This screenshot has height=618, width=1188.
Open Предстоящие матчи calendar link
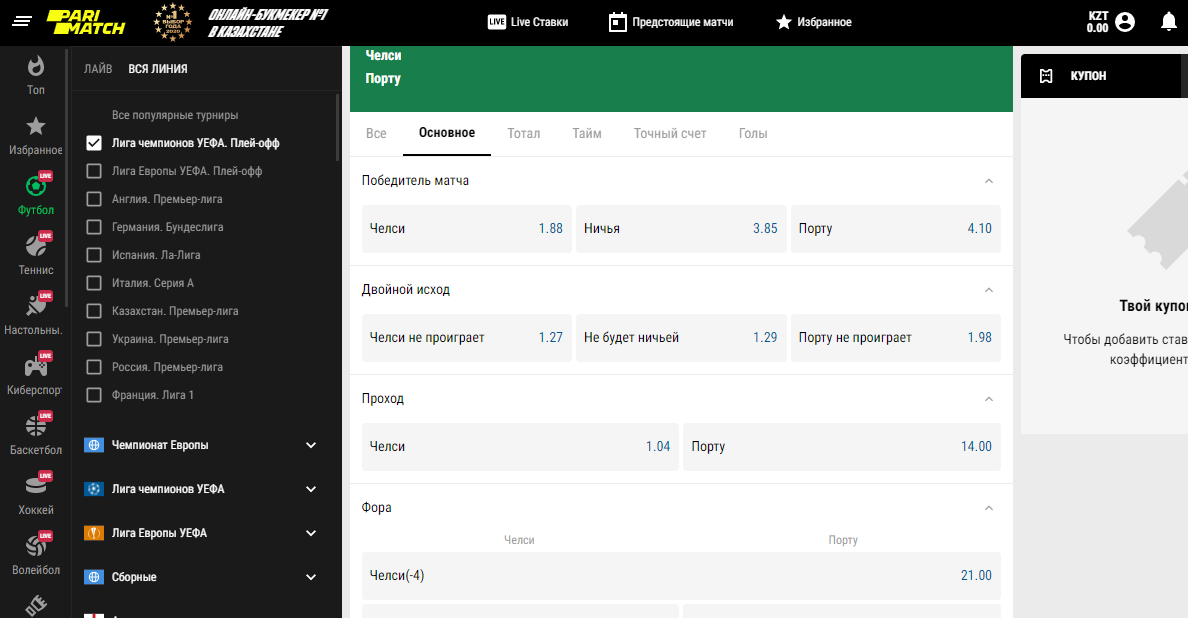click(671, 22)
